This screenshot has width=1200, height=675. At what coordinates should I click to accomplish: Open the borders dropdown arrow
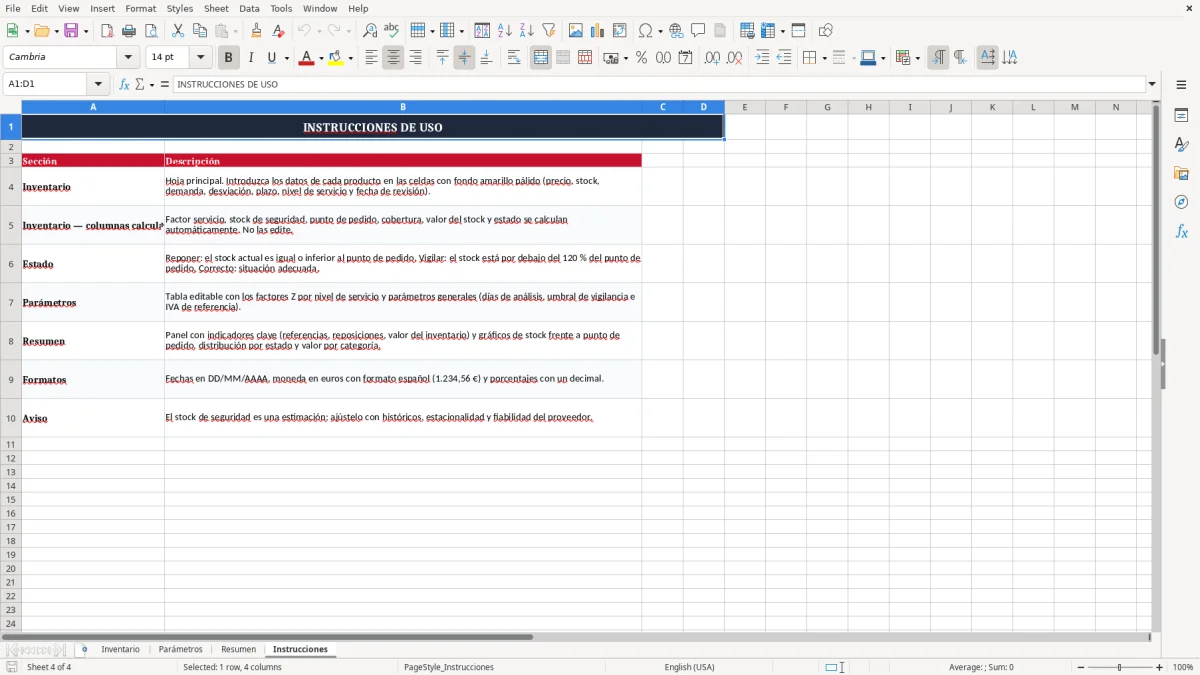(x=824, y=58)
